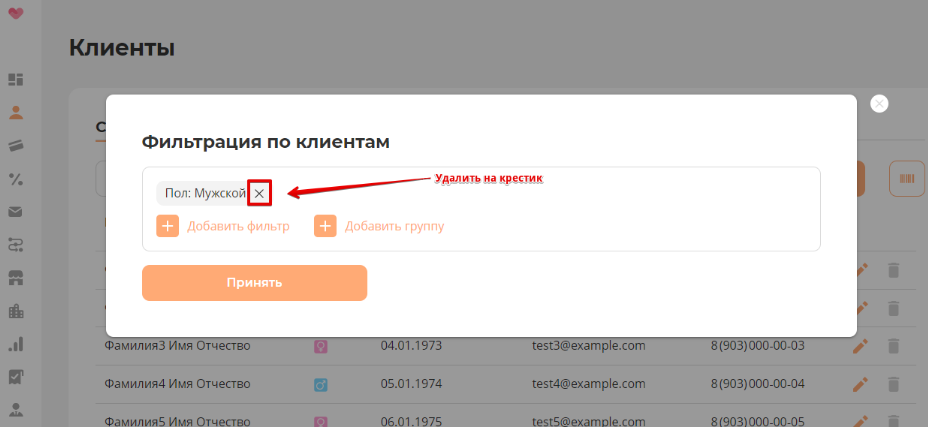This screenshot has height=427, width=928.
Task: Close the client filtering dialog
Action: 879,104
